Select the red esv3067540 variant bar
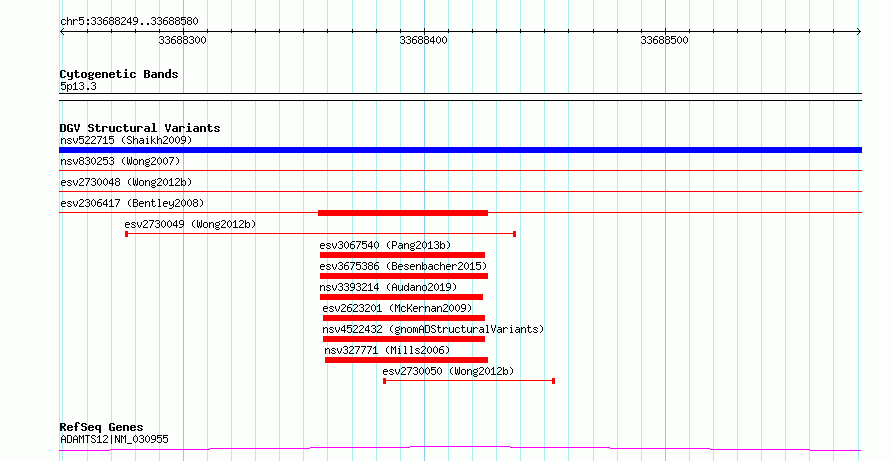Image resolution: width=890 pixels, height=461 pixels. (x=402, y=255)
